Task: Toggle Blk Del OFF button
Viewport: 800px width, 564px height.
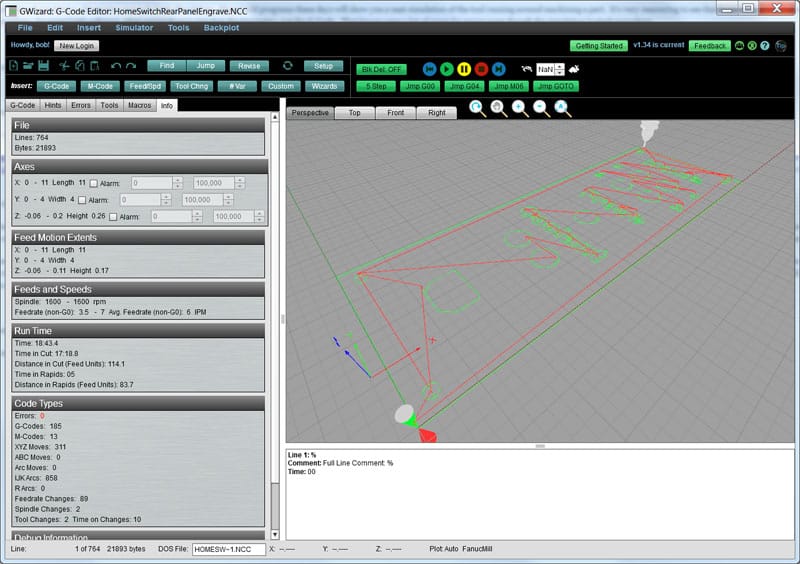Action: [382, 69]
